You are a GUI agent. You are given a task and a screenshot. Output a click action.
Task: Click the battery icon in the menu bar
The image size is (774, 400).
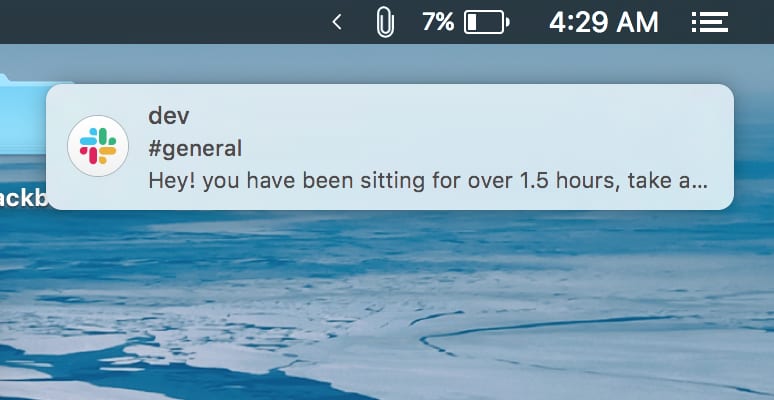tap(487, 22)
